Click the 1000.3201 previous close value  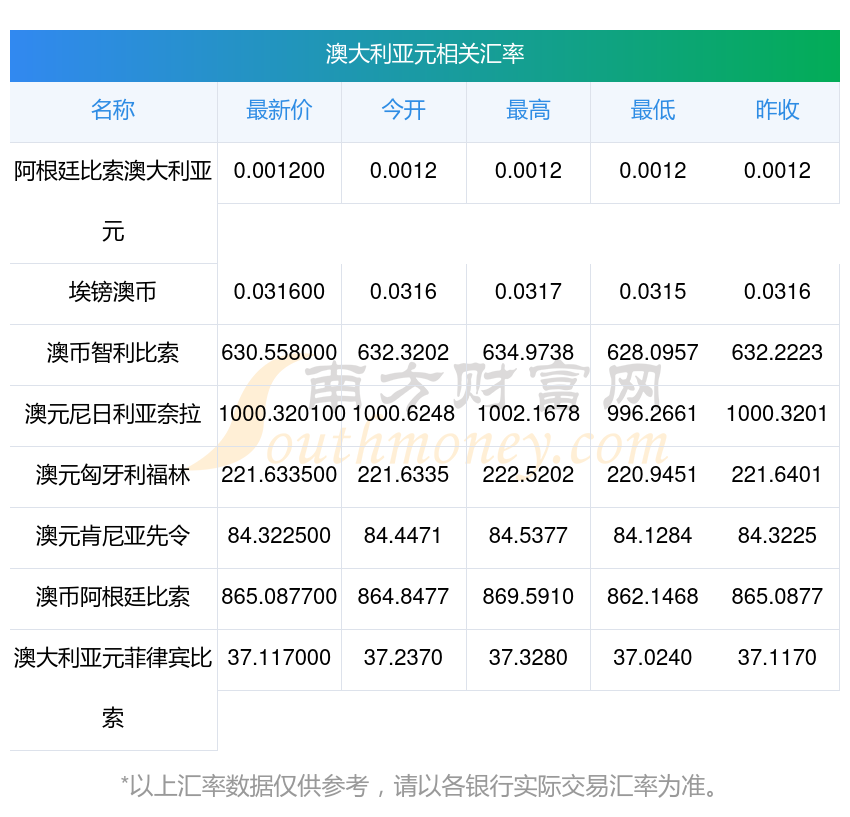click(x=777, y=414)
